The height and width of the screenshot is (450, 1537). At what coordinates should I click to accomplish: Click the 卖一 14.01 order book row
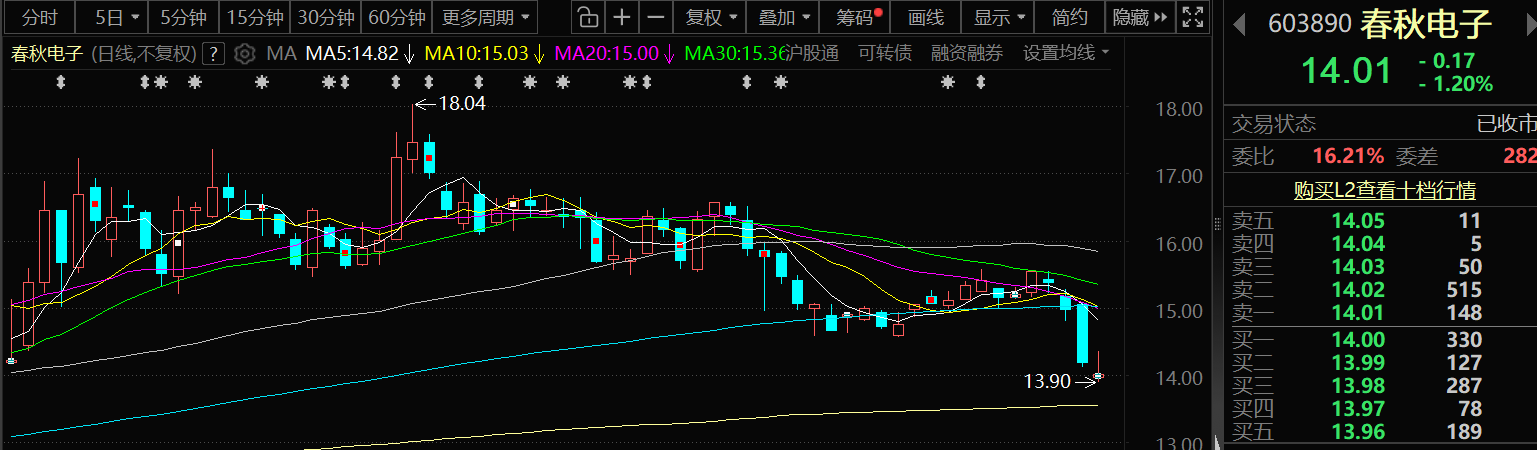tap(1380, 313)
